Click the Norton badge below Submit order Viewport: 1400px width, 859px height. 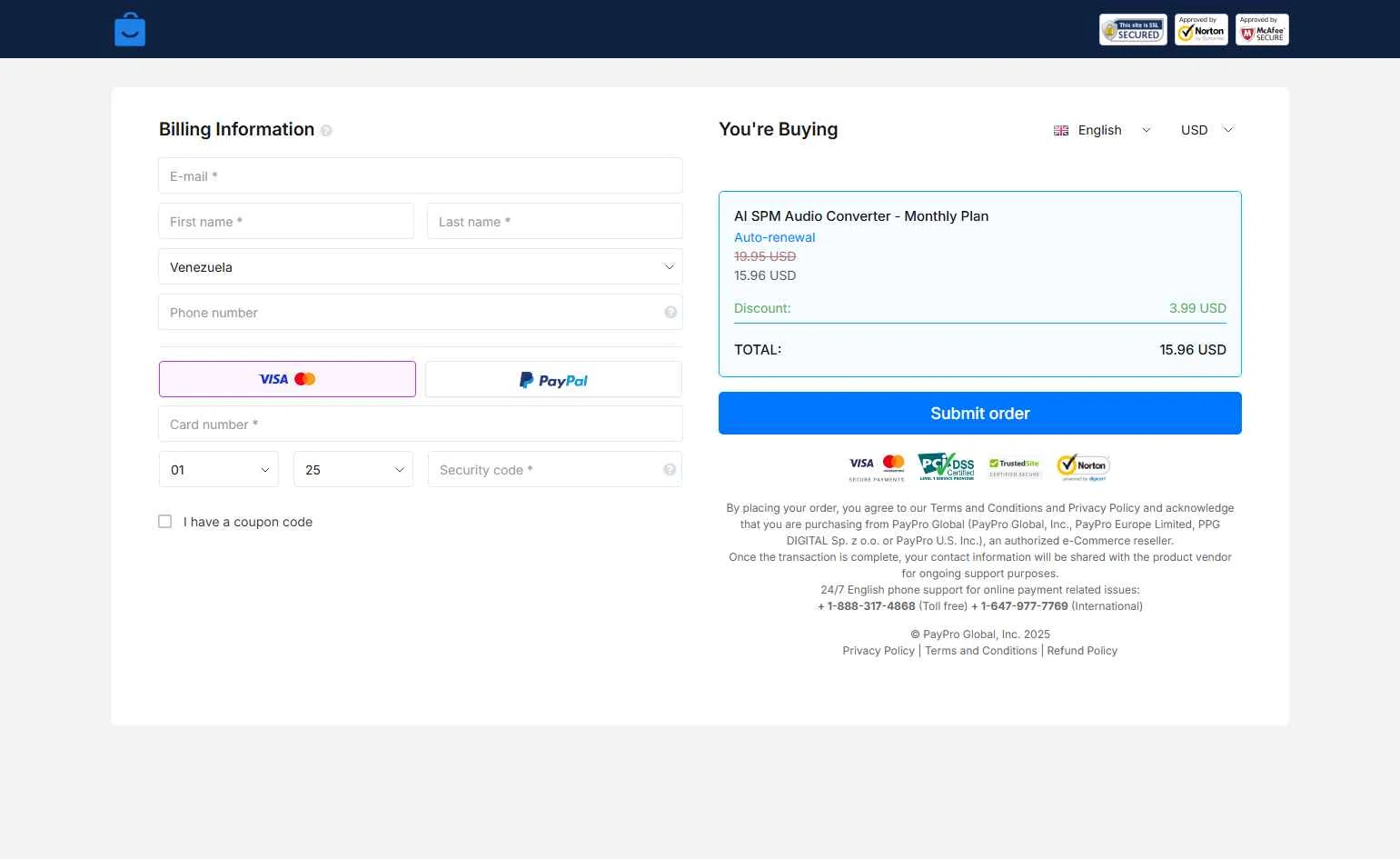click(1083, 466)
